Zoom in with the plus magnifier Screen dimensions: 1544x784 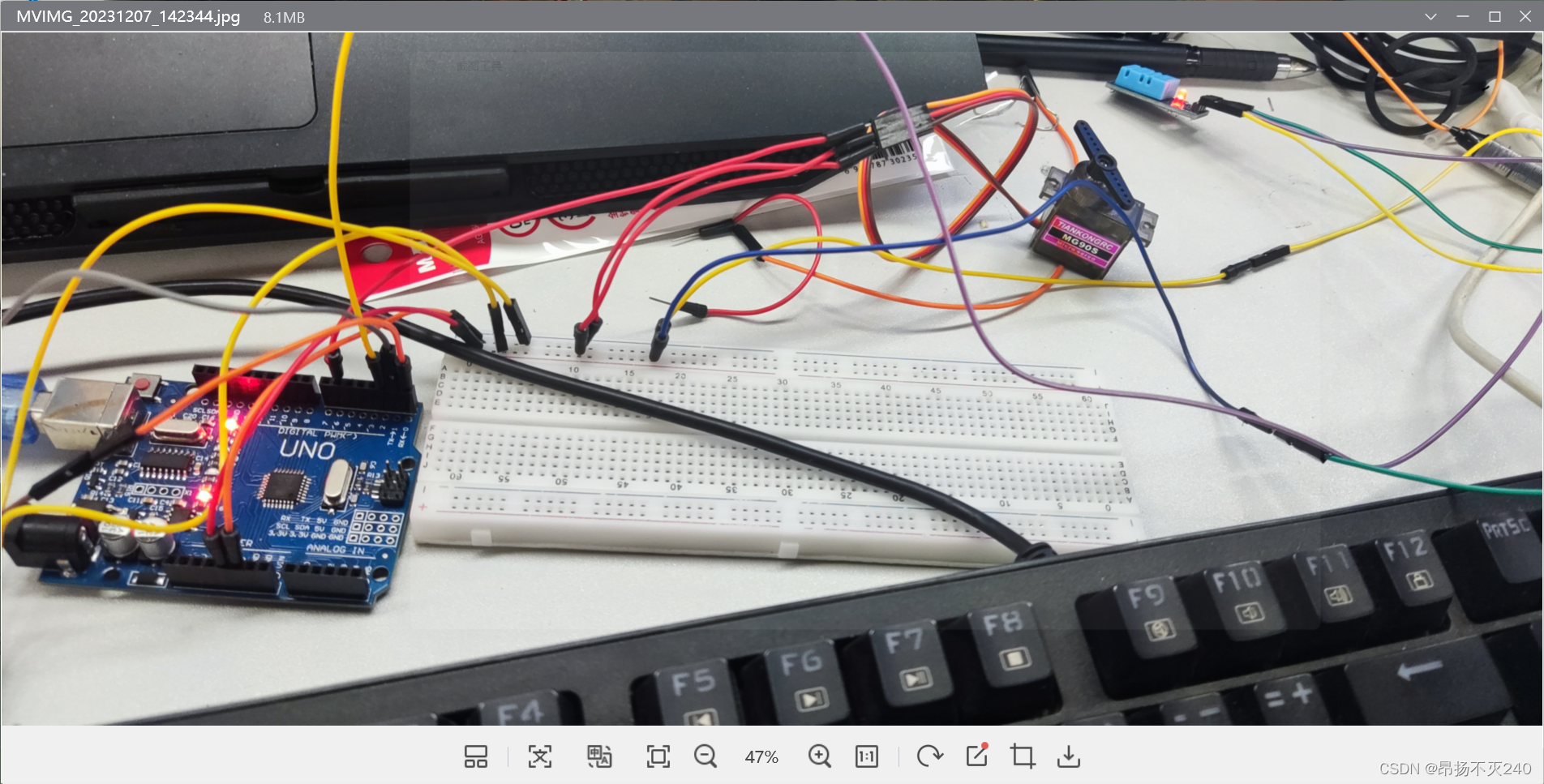[820, 756]
